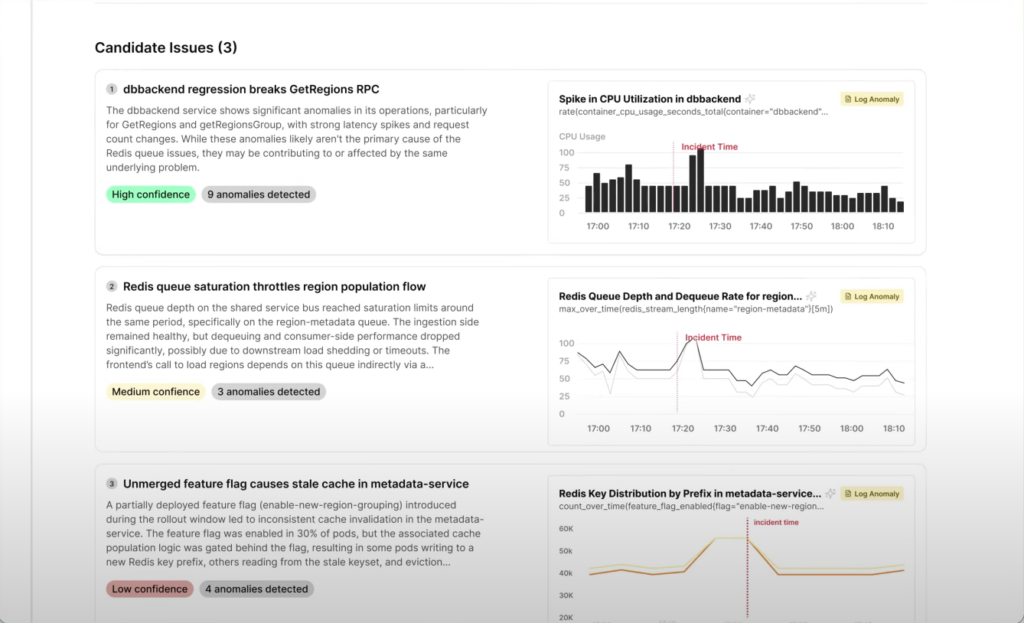Expand the truncated Redis Queue Depth chart title

click(x=681, y=296)
